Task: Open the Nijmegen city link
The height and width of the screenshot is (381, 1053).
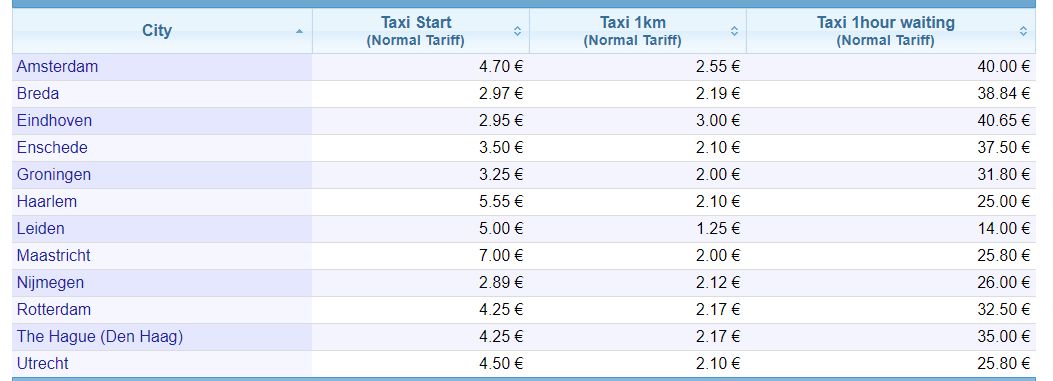Action: [x=50, y=282]
